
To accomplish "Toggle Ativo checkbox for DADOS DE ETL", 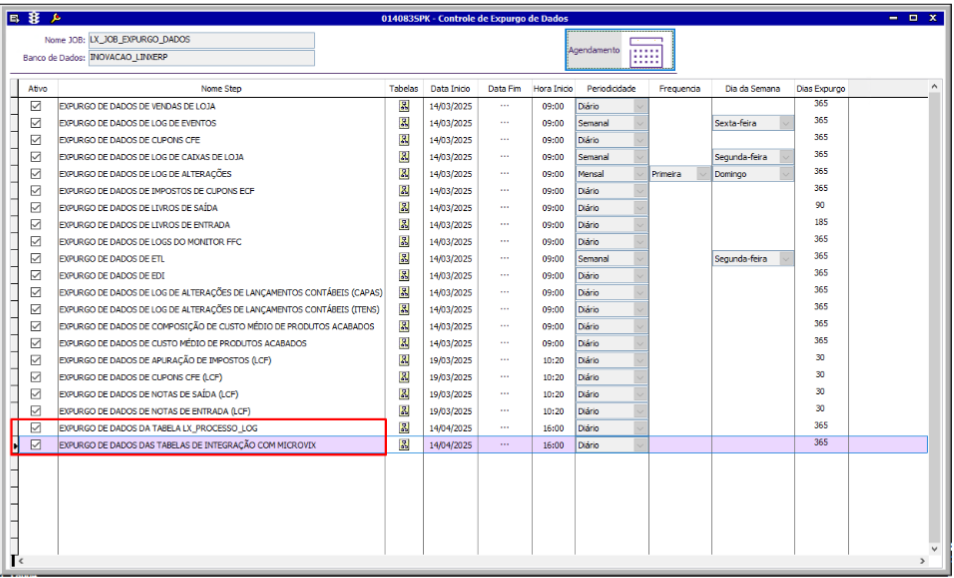I will click(x=36, y=259).
